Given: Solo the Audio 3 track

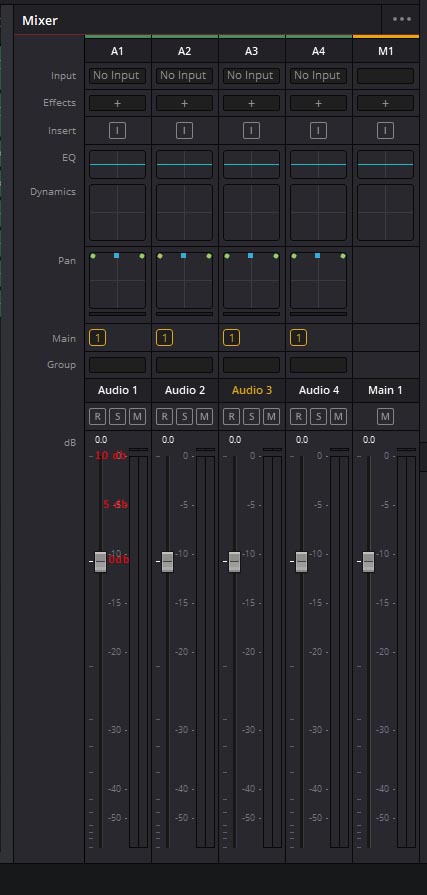Looking at the screenshot, I should pos(251,417).
